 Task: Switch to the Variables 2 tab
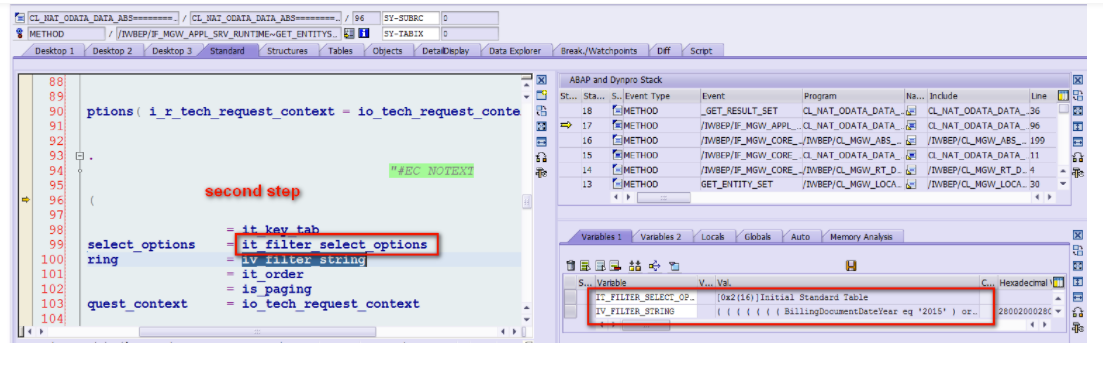[661, 237]
